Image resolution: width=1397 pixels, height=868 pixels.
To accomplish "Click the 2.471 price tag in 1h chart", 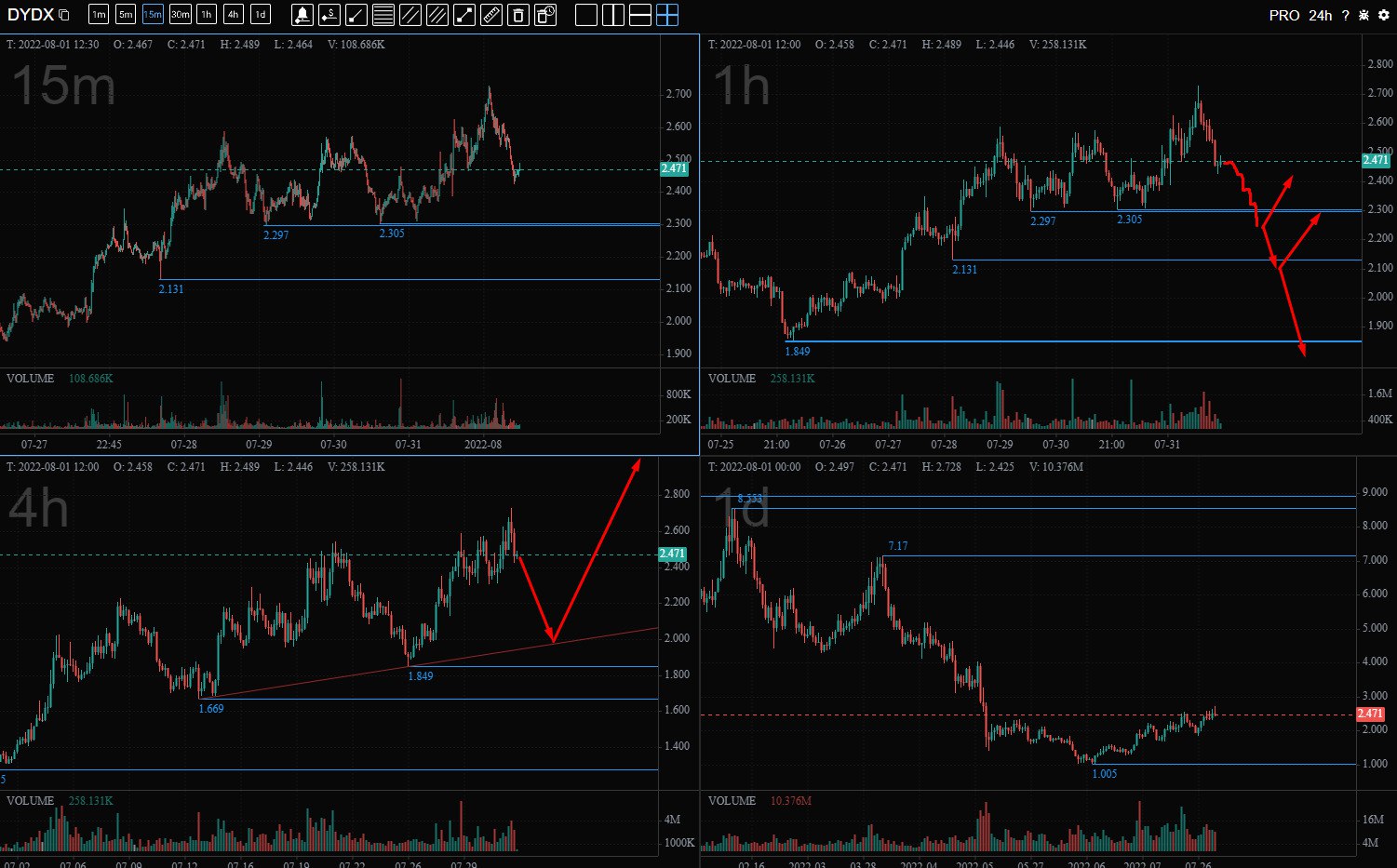I will [x=1376, y=160].
